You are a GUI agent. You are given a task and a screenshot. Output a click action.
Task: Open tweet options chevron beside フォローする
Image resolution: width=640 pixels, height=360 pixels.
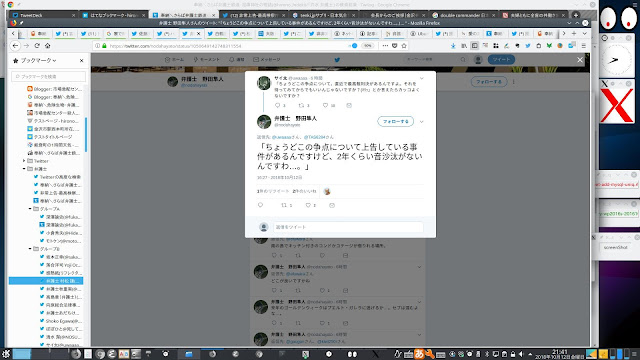click(x=422, y=121)
